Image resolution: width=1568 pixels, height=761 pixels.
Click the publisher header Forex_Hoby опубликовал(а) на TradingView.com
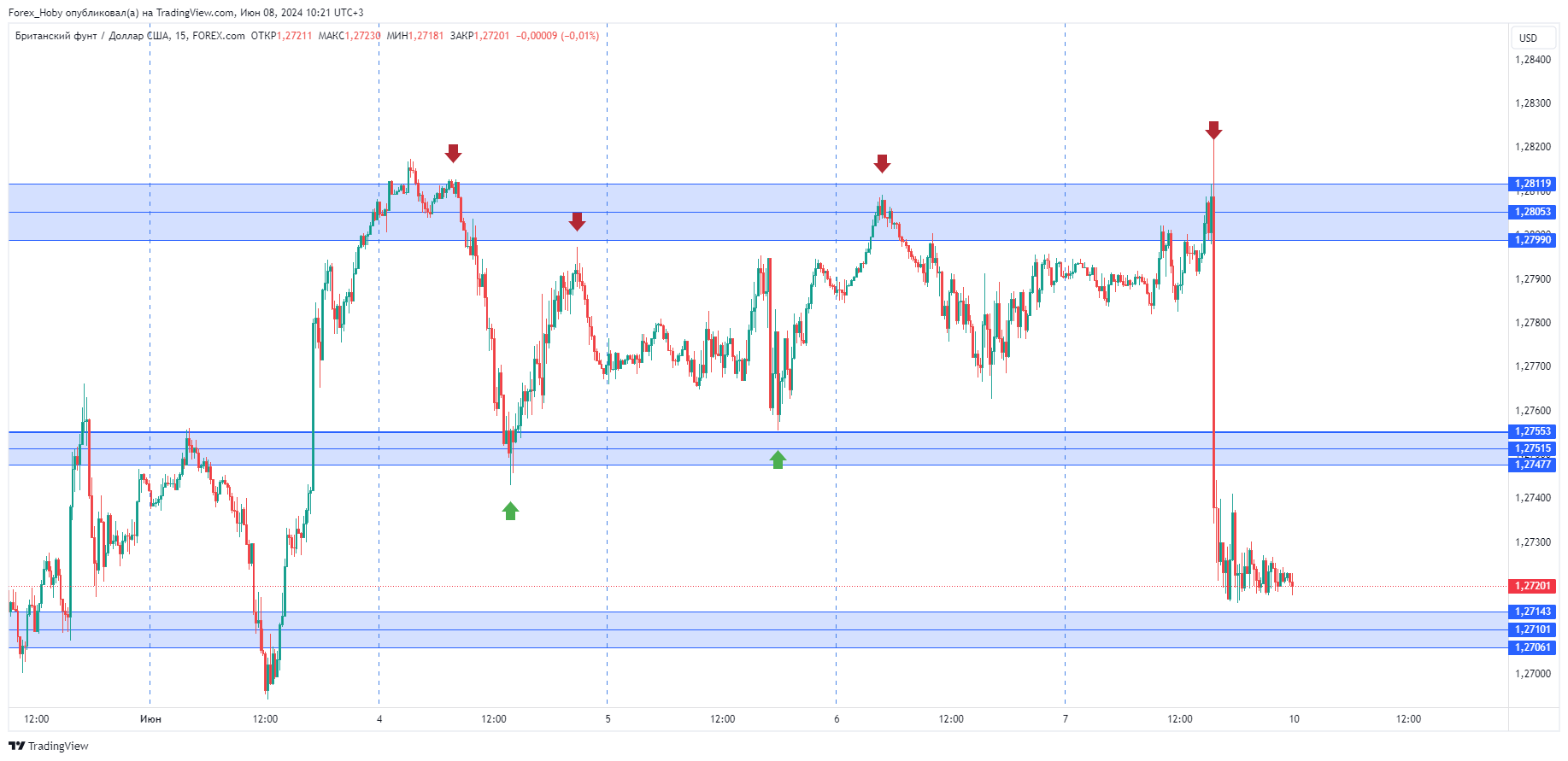tap(121, 13)
